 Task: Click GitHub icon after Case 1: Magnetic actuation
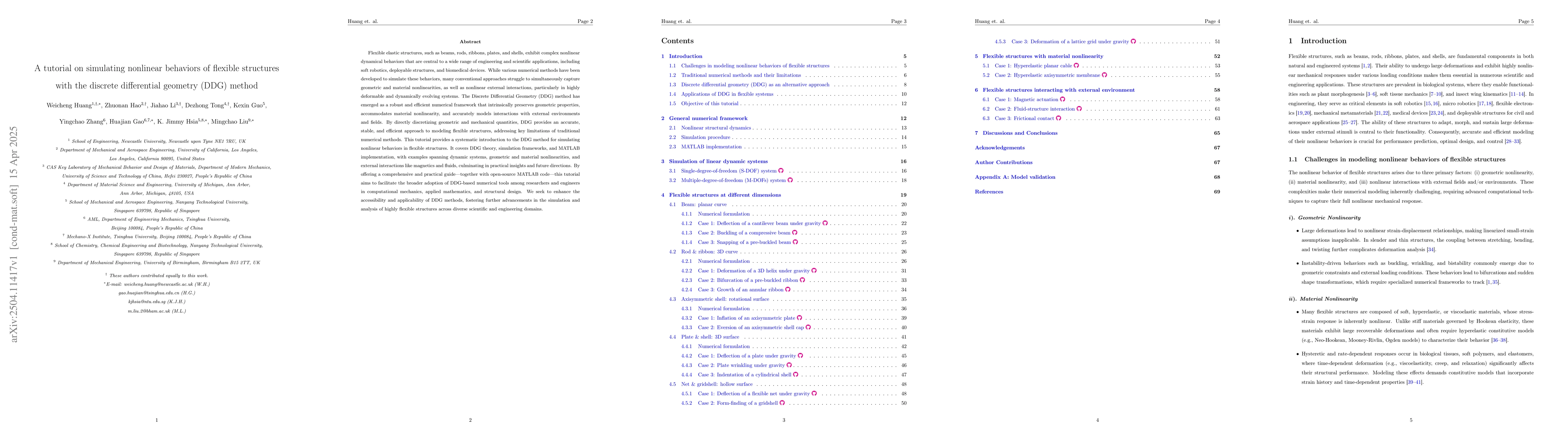click(x=1063, y=99)
